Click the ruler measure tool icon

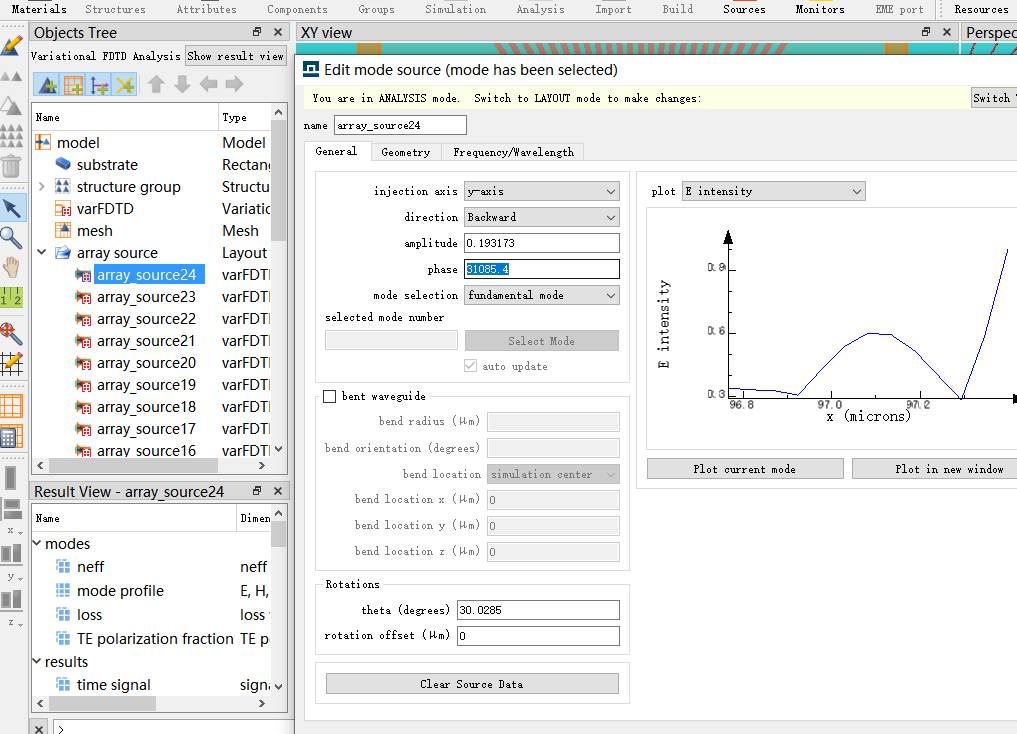click(11, 297)
